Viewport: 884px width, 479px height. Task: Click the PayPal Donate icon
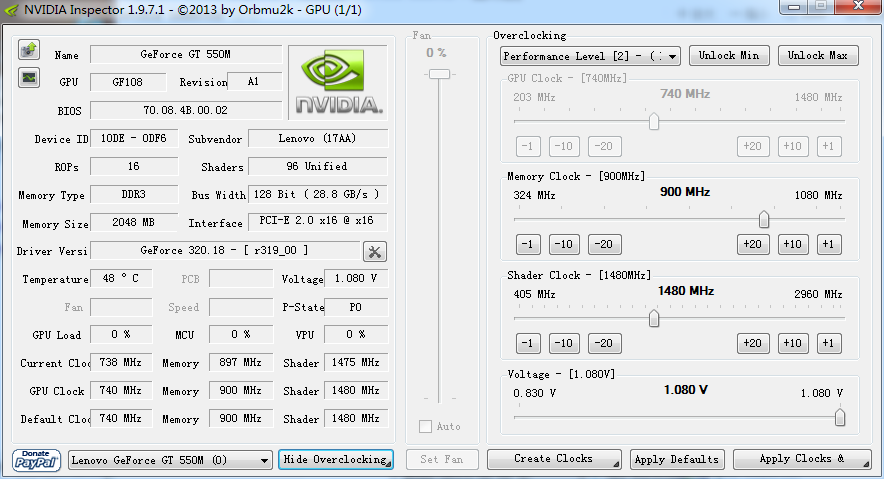[37, 459]
